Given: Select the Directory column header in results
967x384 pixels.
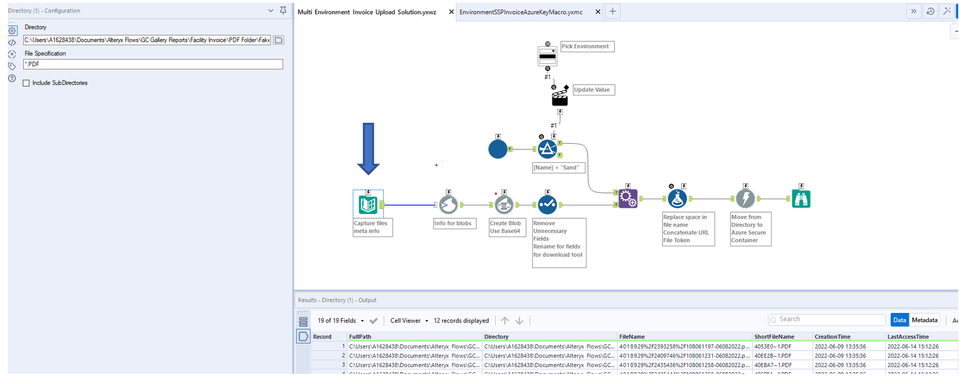Looking at the screenshot, I should [550, 337].
